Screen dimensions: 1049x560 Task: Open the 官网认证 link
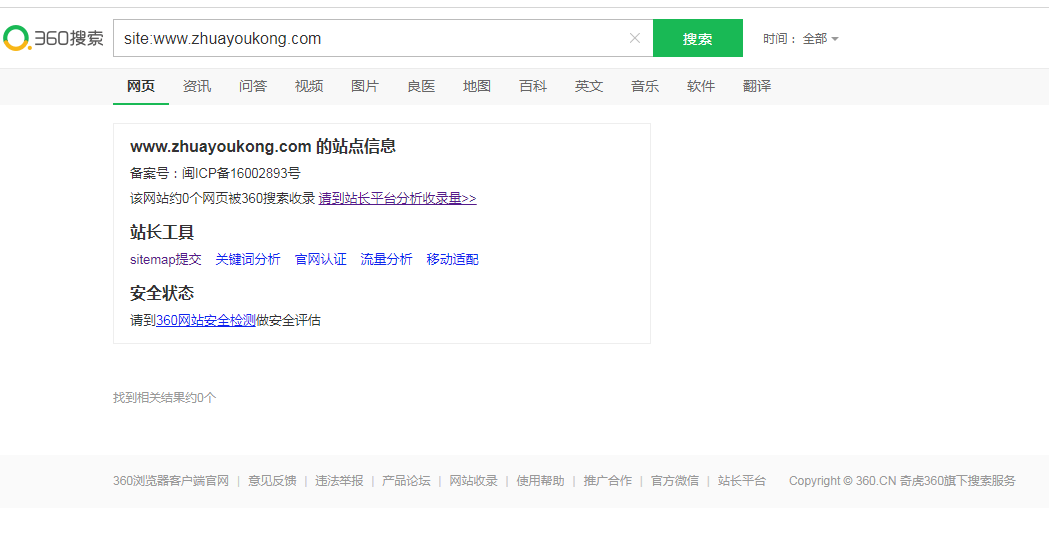[x=320, y=260]
